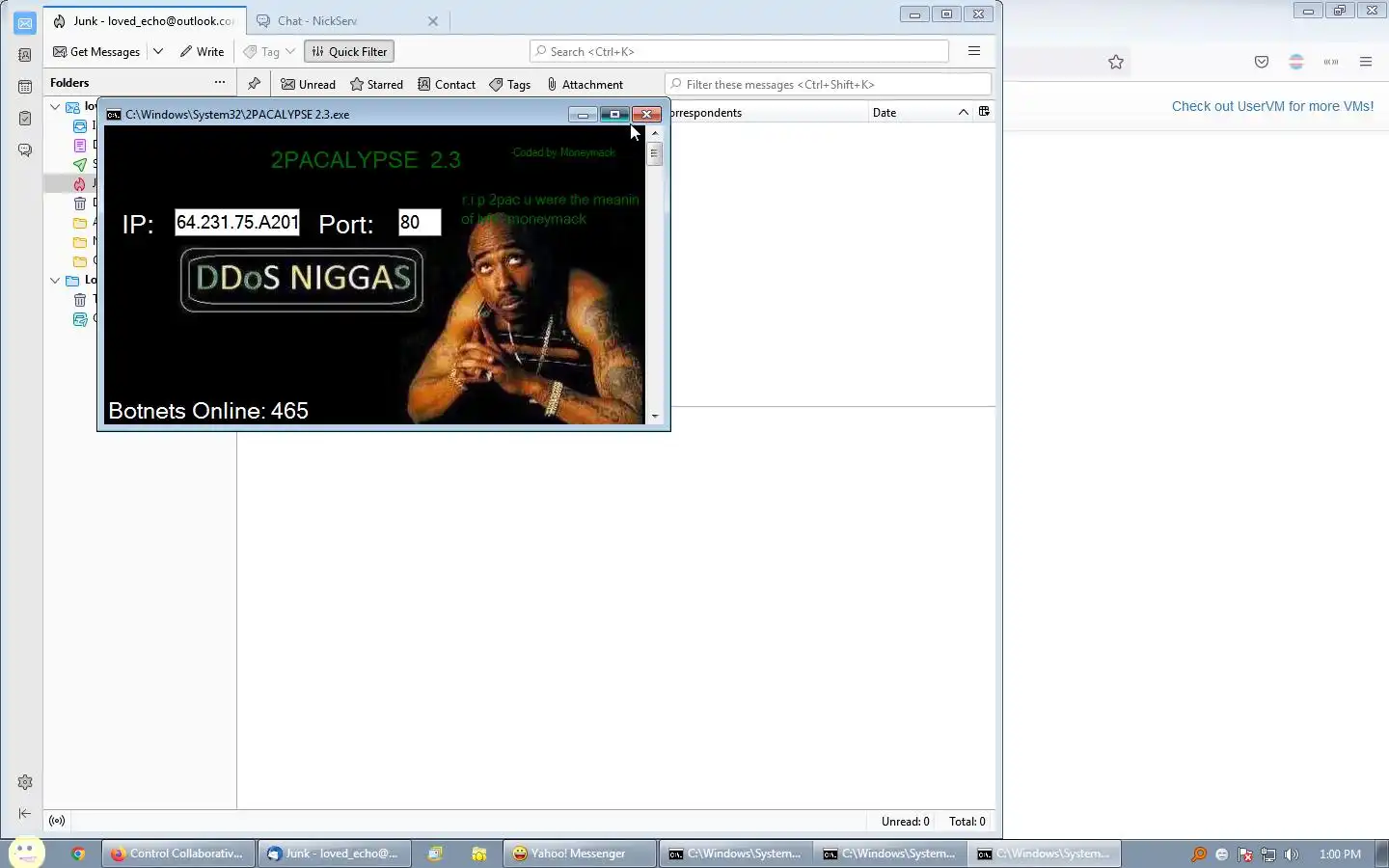Viewport: 1389px width, 868px height.
Task: Close the Chat - NickServ tab
Action: (433, 21)
